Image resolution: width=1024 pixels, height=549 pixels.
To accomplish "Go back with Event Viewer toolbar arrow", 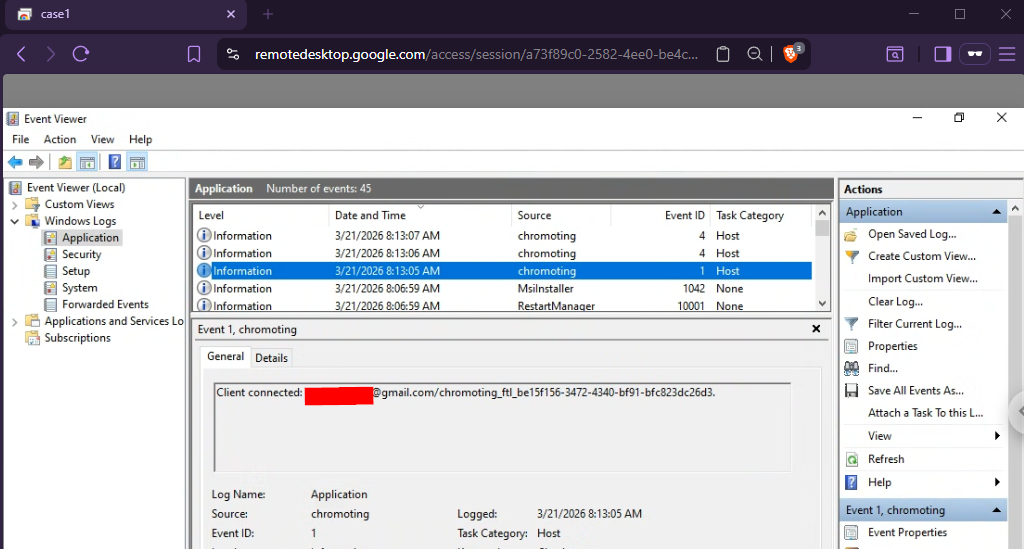I will click(15, 162).
